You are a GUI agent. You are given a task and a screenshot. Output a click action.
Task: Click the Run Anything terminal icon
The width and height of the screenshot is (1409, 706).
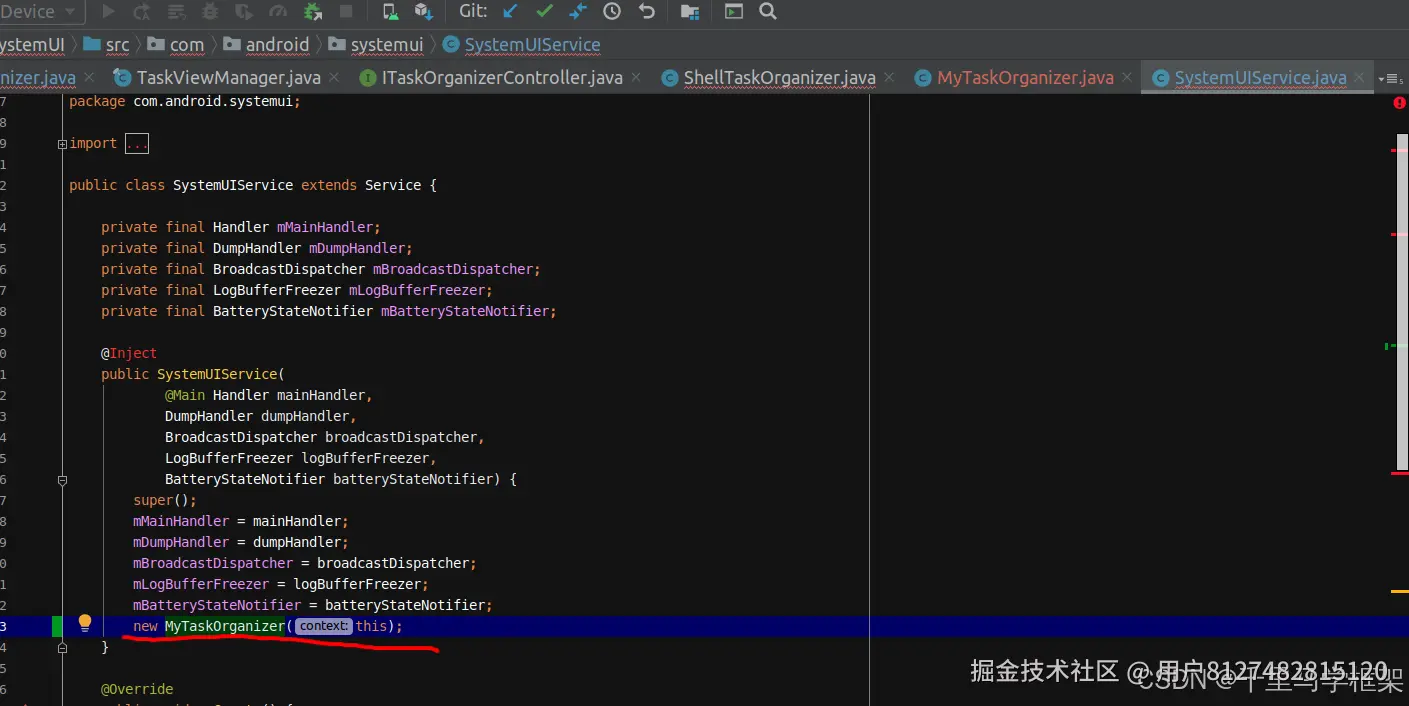(x=734, y=12)
